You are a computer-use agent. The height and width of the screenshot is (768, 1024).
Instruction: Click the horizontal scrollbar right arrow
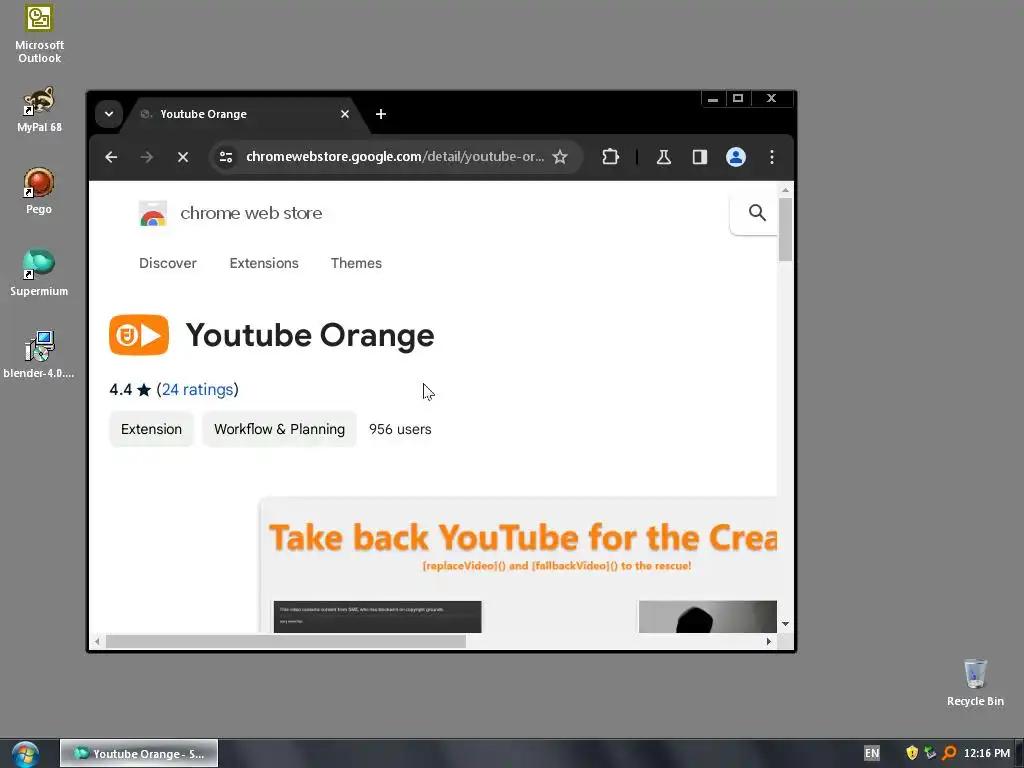769,641
